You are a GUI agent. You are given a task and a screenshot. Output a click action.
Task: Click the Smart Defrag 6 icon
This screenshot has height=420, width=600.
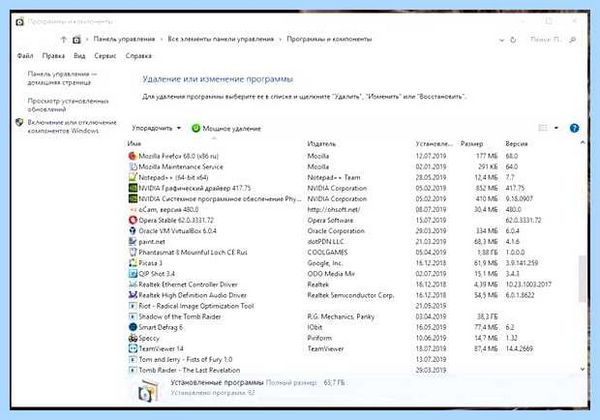tap(132, 327)
